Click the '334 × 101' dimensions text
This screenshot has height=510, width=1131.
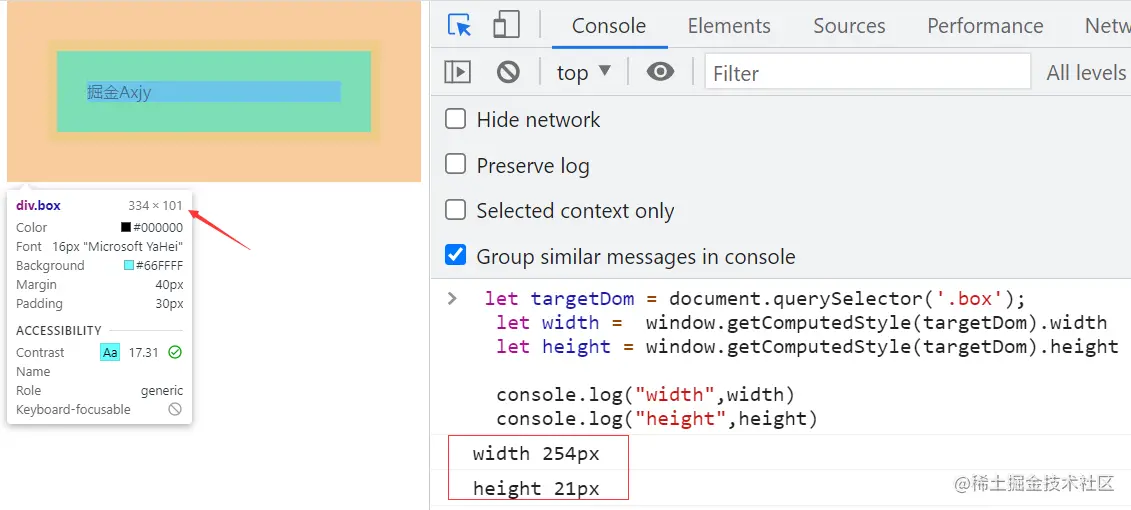click(x=156, y=206)
